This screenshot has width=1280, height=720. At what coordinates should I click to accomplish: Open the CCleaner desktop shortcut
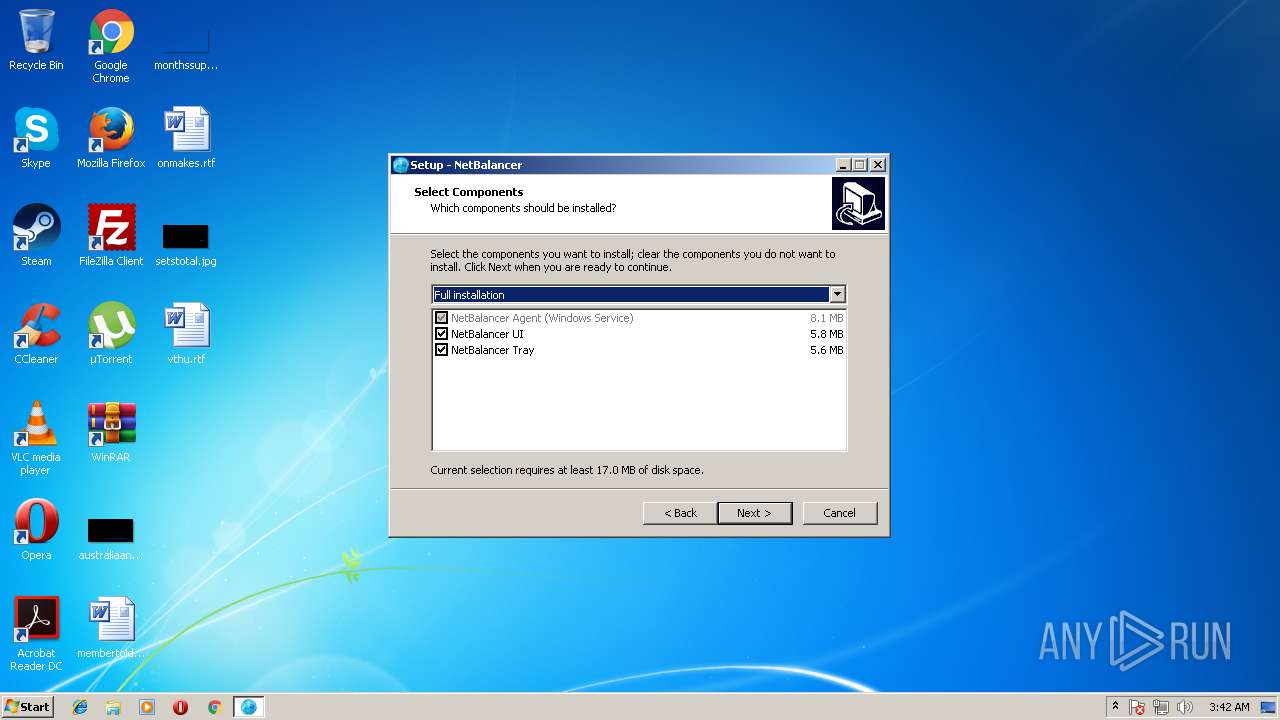tap(36, 334)
